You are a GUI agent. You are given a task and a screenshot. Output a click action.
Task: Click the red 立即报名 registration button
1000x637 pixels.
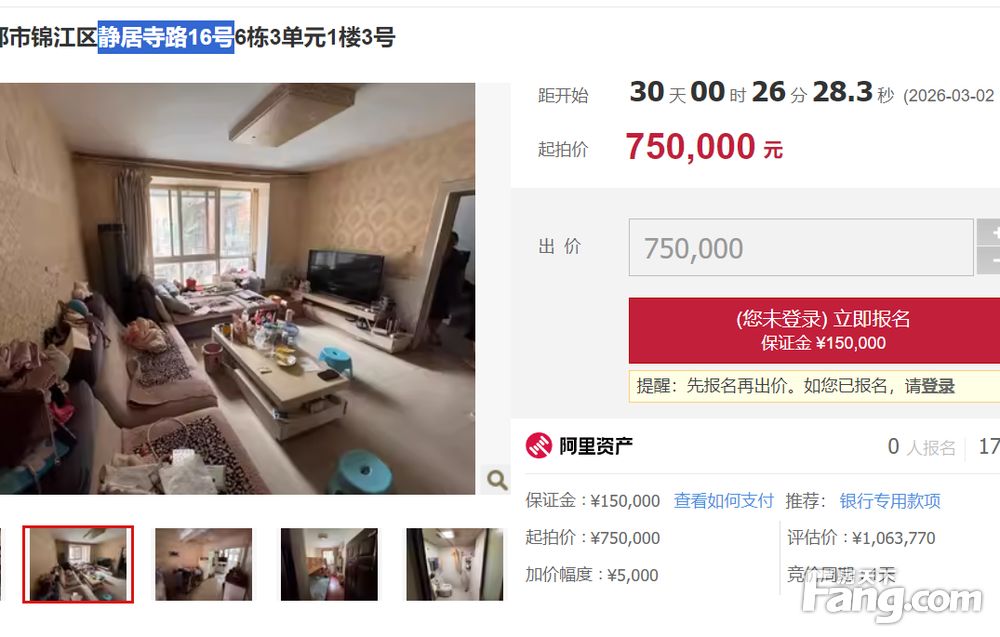(x=814, y=330)
